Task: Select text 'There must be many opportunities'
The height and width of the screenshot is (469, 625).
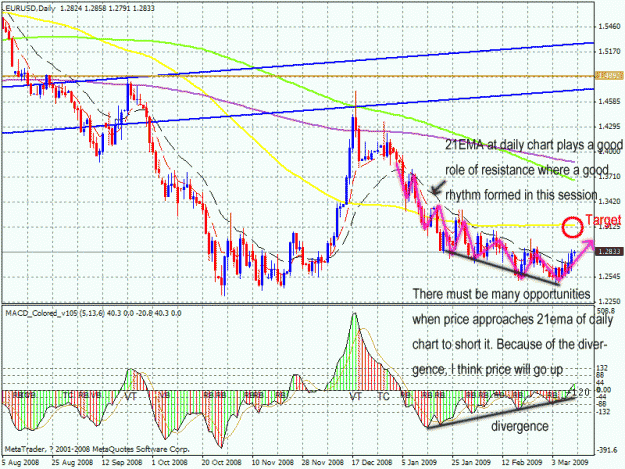Action: pyautogui.click(x=501, y=294)
